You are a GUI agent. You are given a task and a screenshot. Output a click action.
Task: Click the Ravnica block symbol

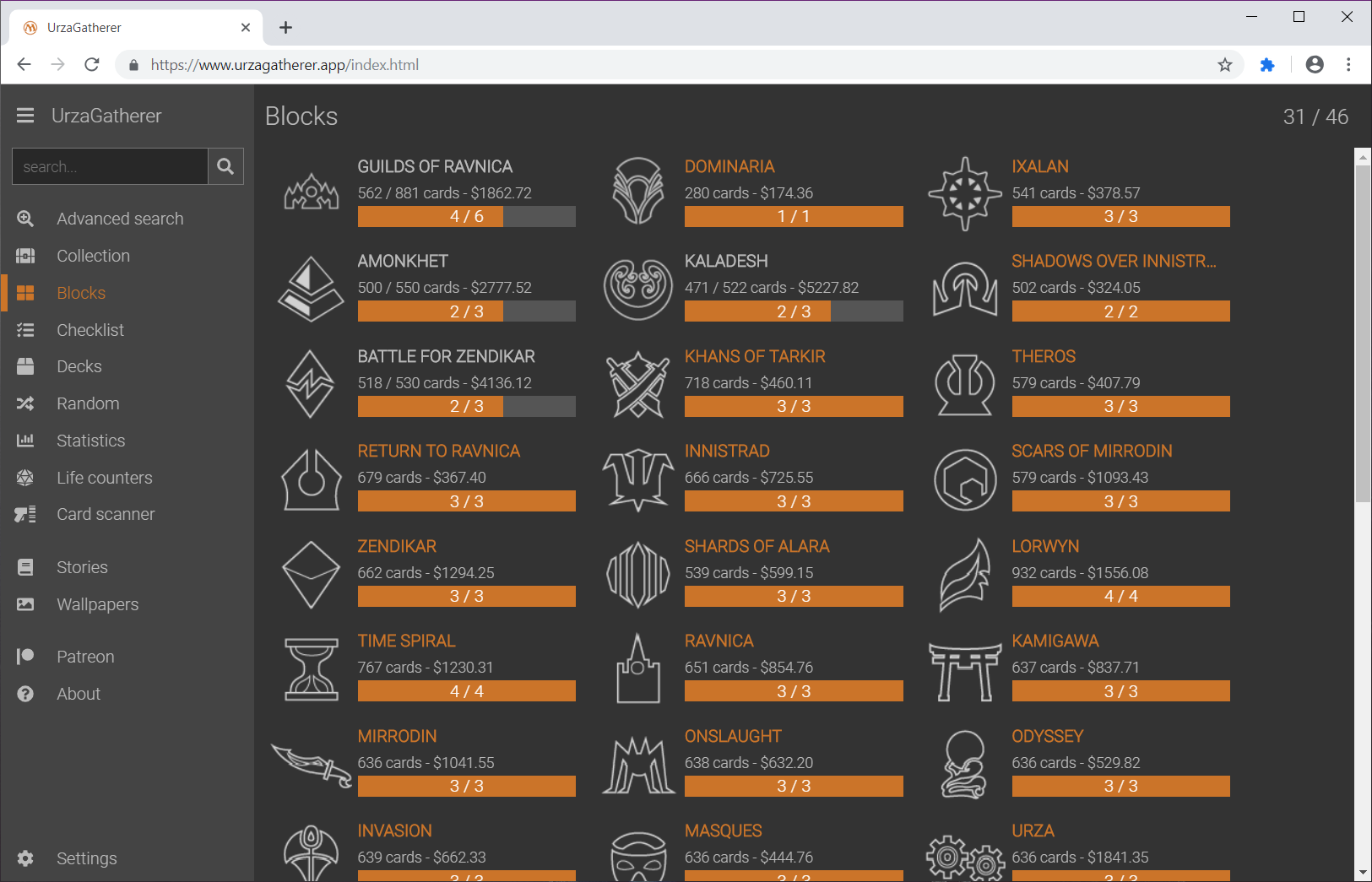pos(638,668)
